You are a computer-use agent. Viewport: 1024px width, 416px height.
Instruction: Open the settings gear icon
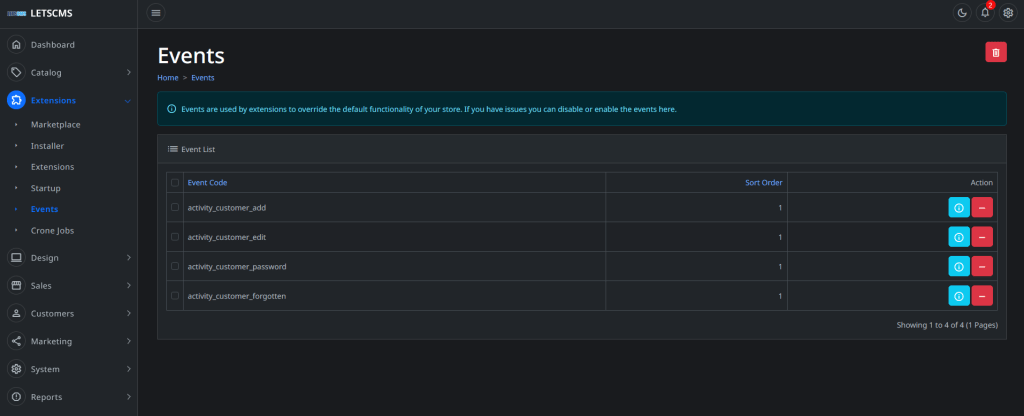tap(1008, 13)
